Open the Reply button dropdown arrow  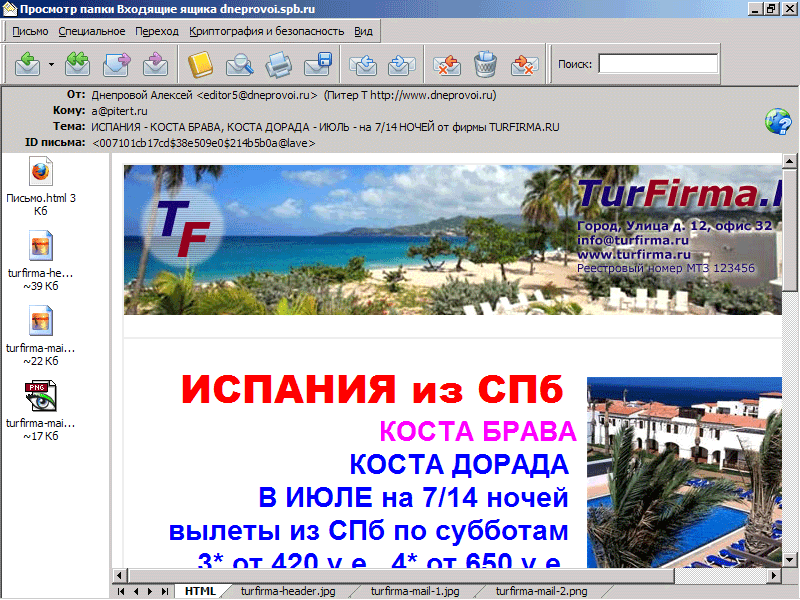[51, 65]
